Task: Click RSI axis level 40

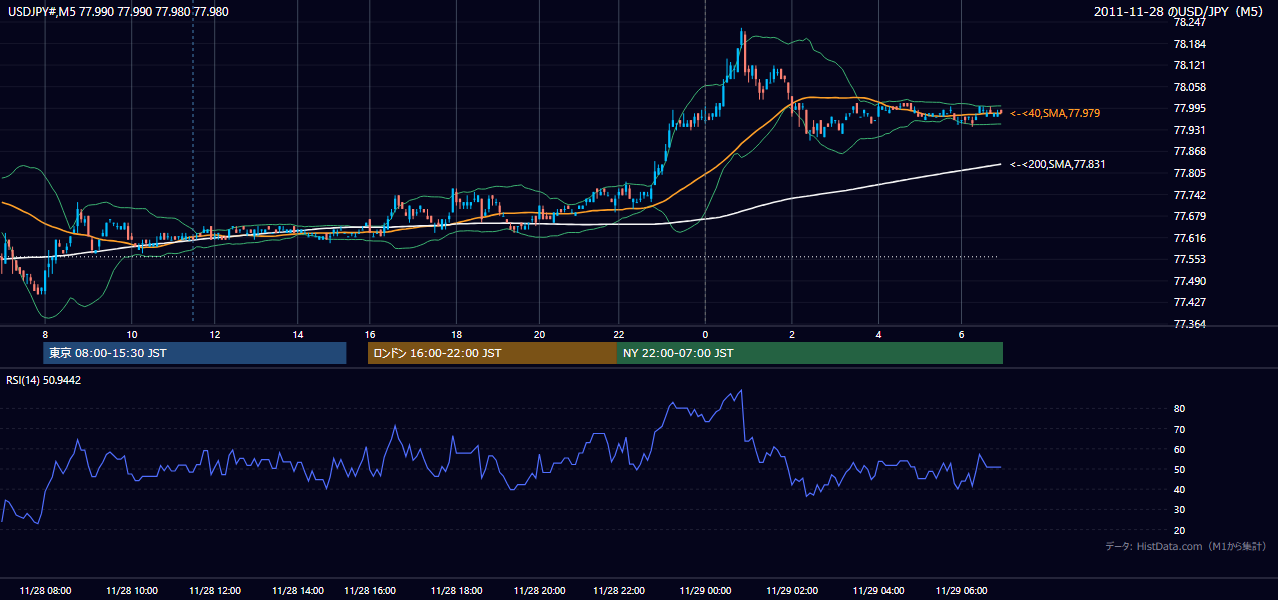Action: 1180,489
